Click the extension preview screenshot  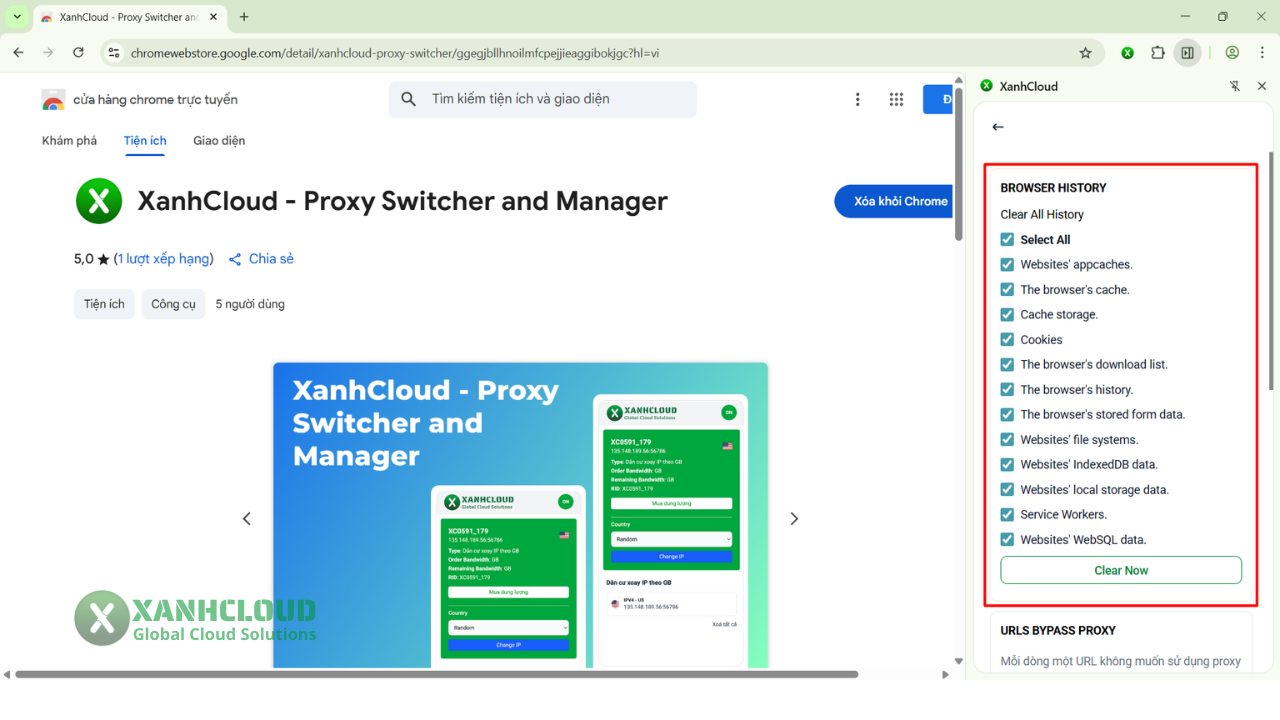click(520, 515)
